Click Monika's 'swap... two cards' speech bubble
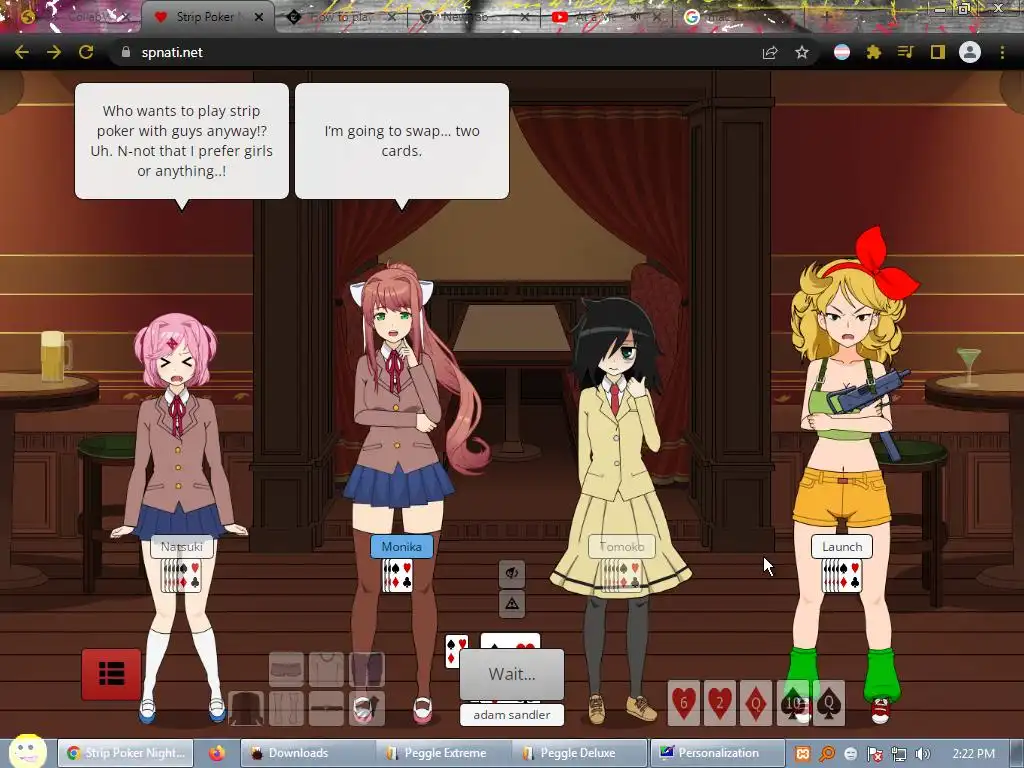1024x768 pixels. tap(402, 141)
